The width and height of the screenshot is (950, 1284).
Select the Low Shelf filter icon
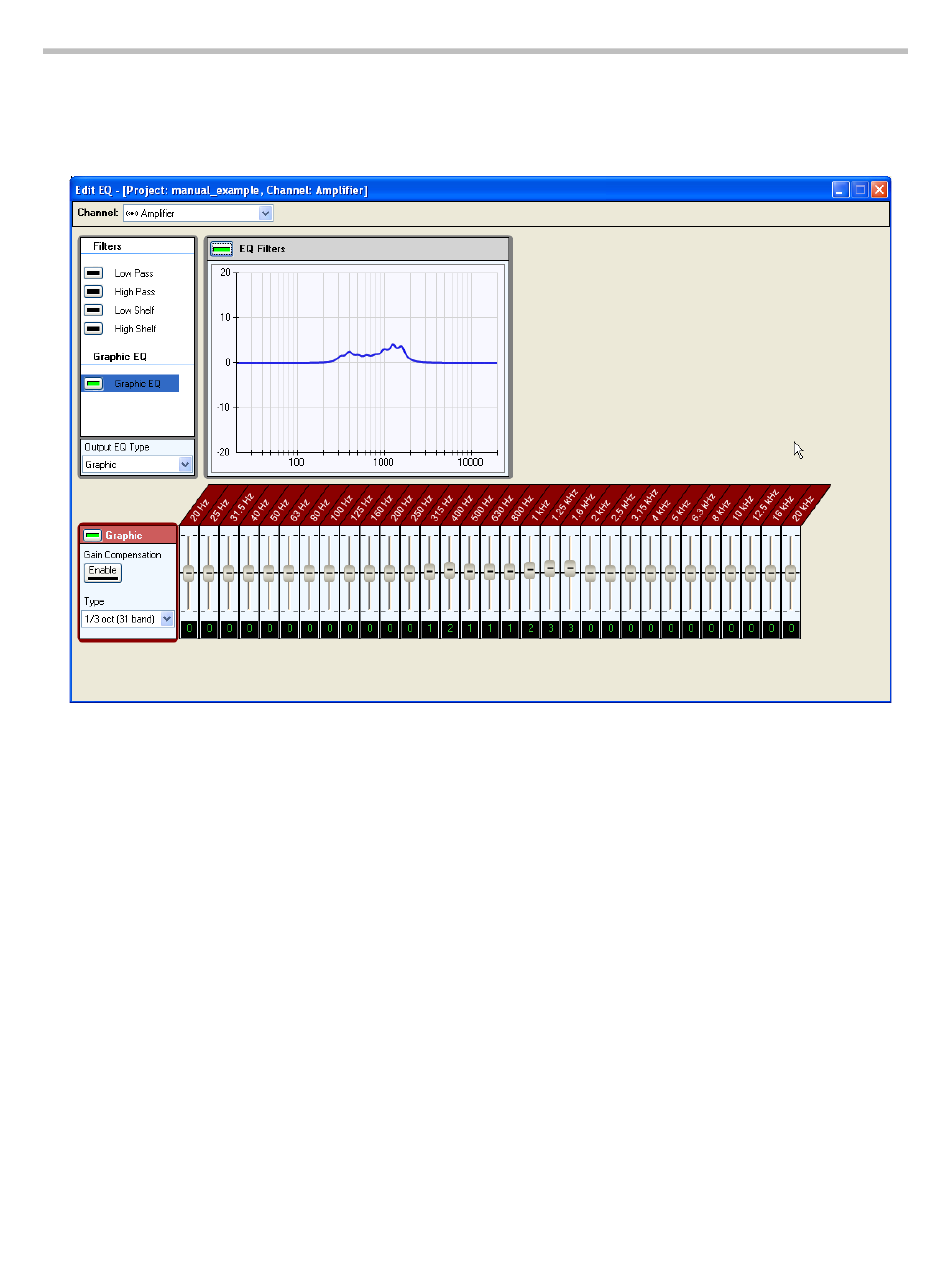coord(93,310)
